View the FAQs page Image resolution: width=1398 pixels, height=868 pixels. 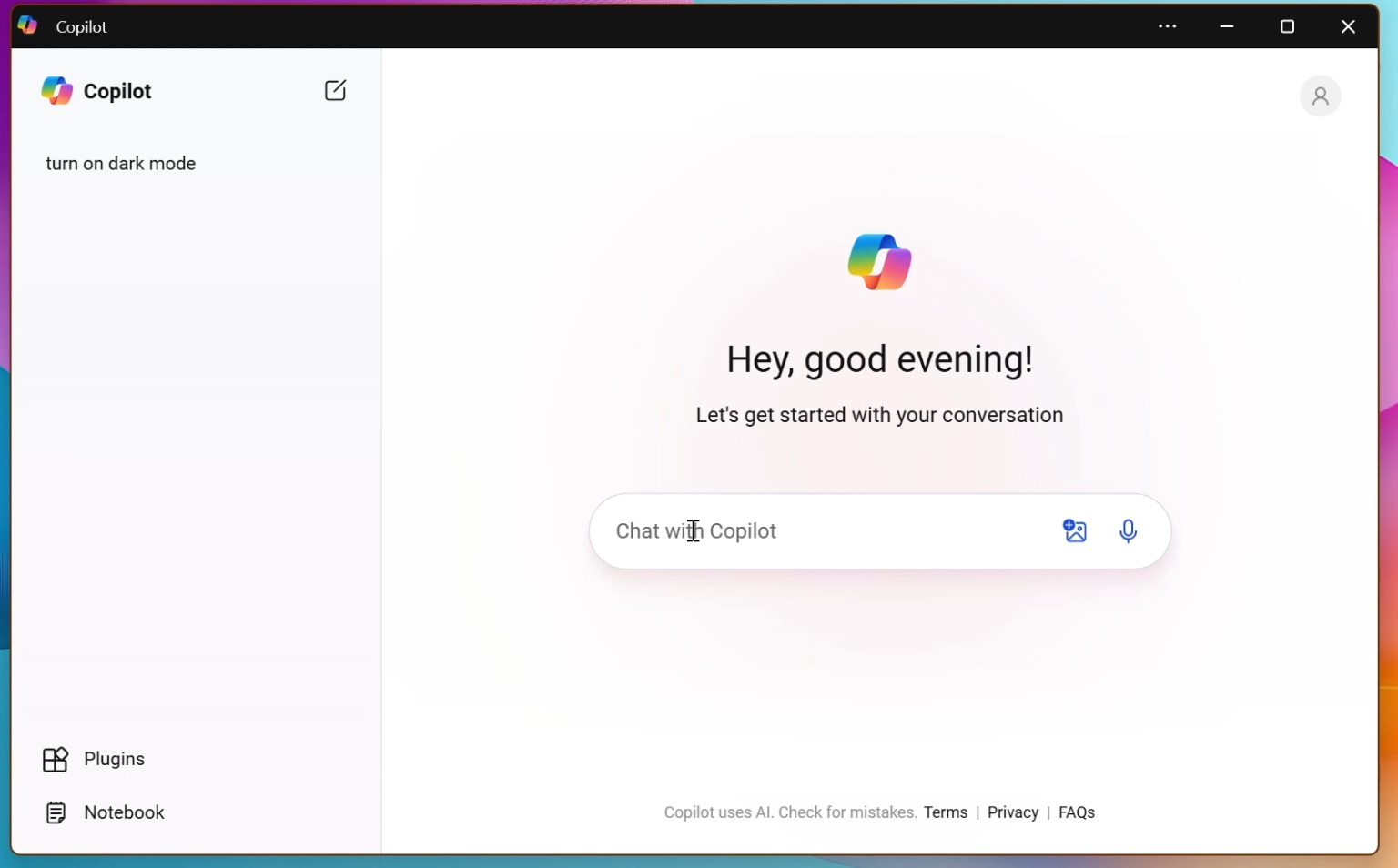[x=1077, y=812]
